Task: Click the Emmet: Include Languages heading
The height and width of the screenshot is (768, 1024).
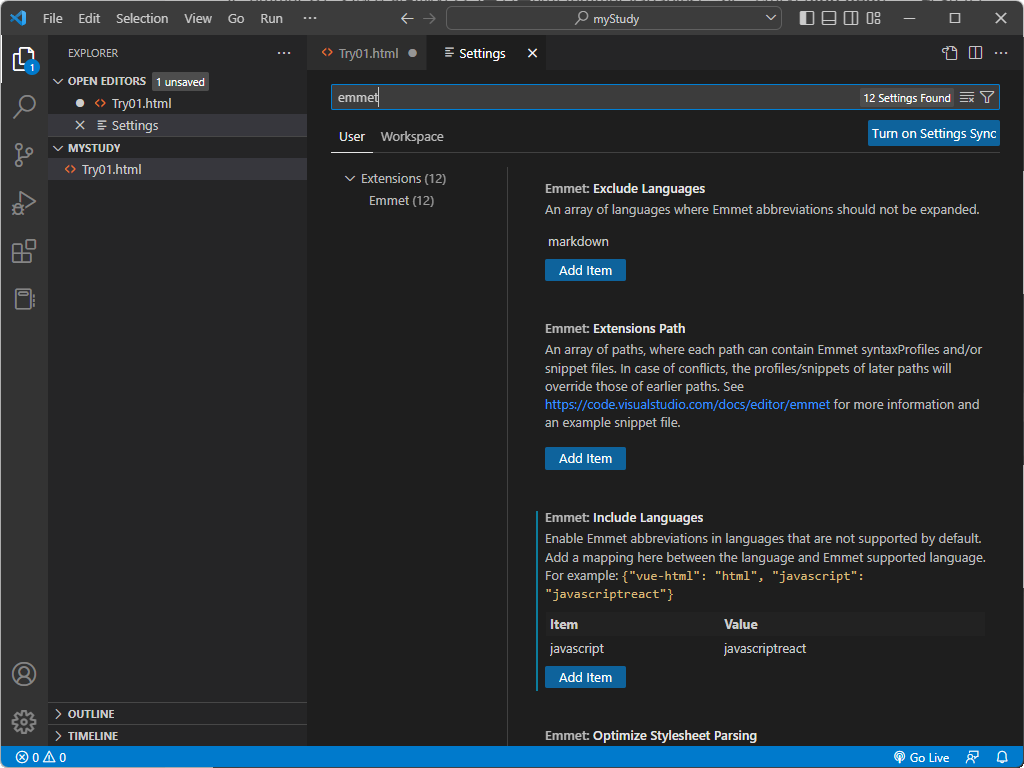Action: click(x=624, y=518)
